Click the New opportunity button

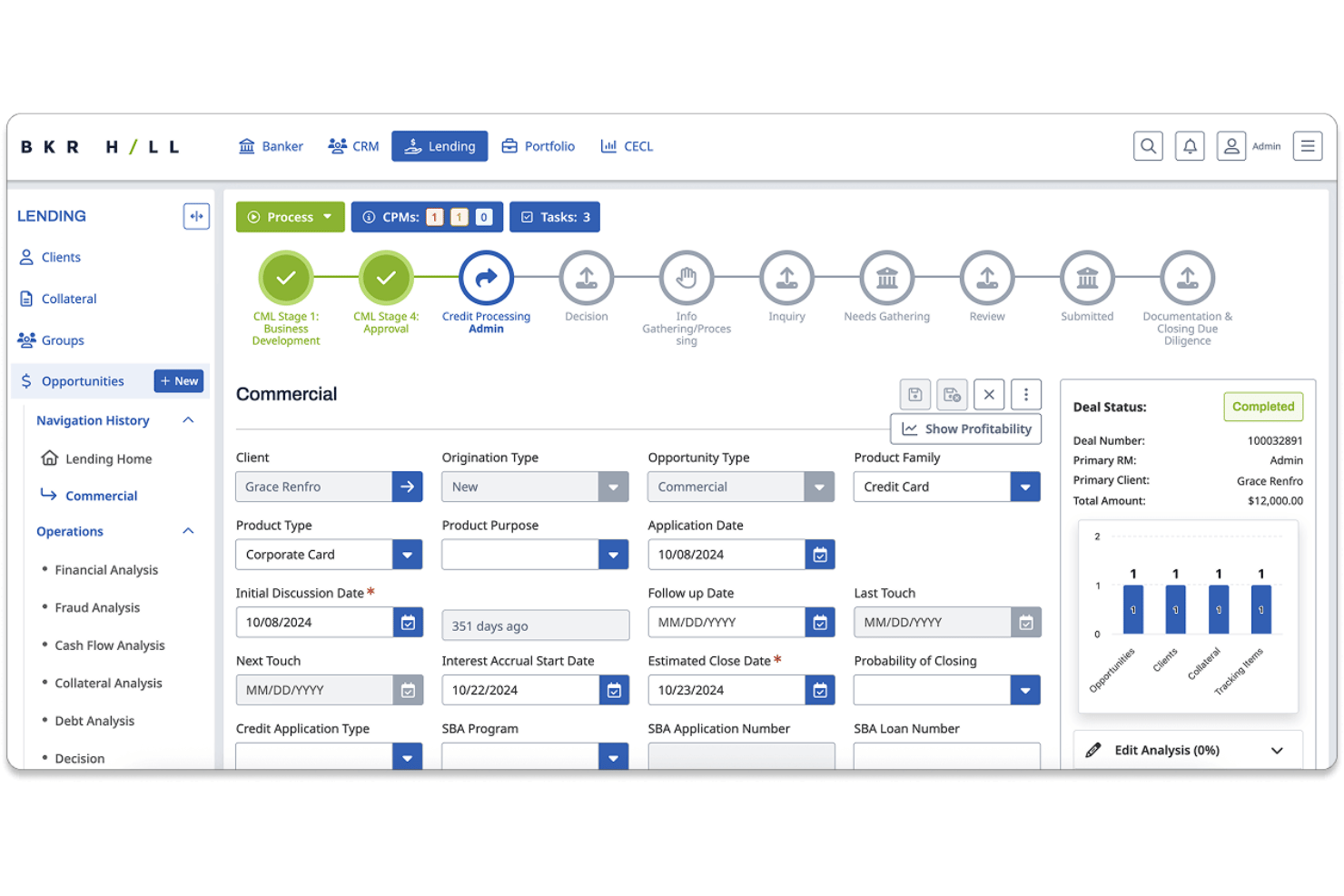coord(179,381)
